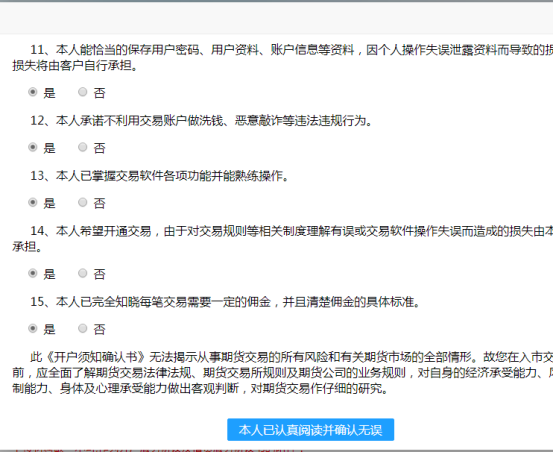Click the 是 label of question 15
This screenshot has height=452, width=554.
49,329
